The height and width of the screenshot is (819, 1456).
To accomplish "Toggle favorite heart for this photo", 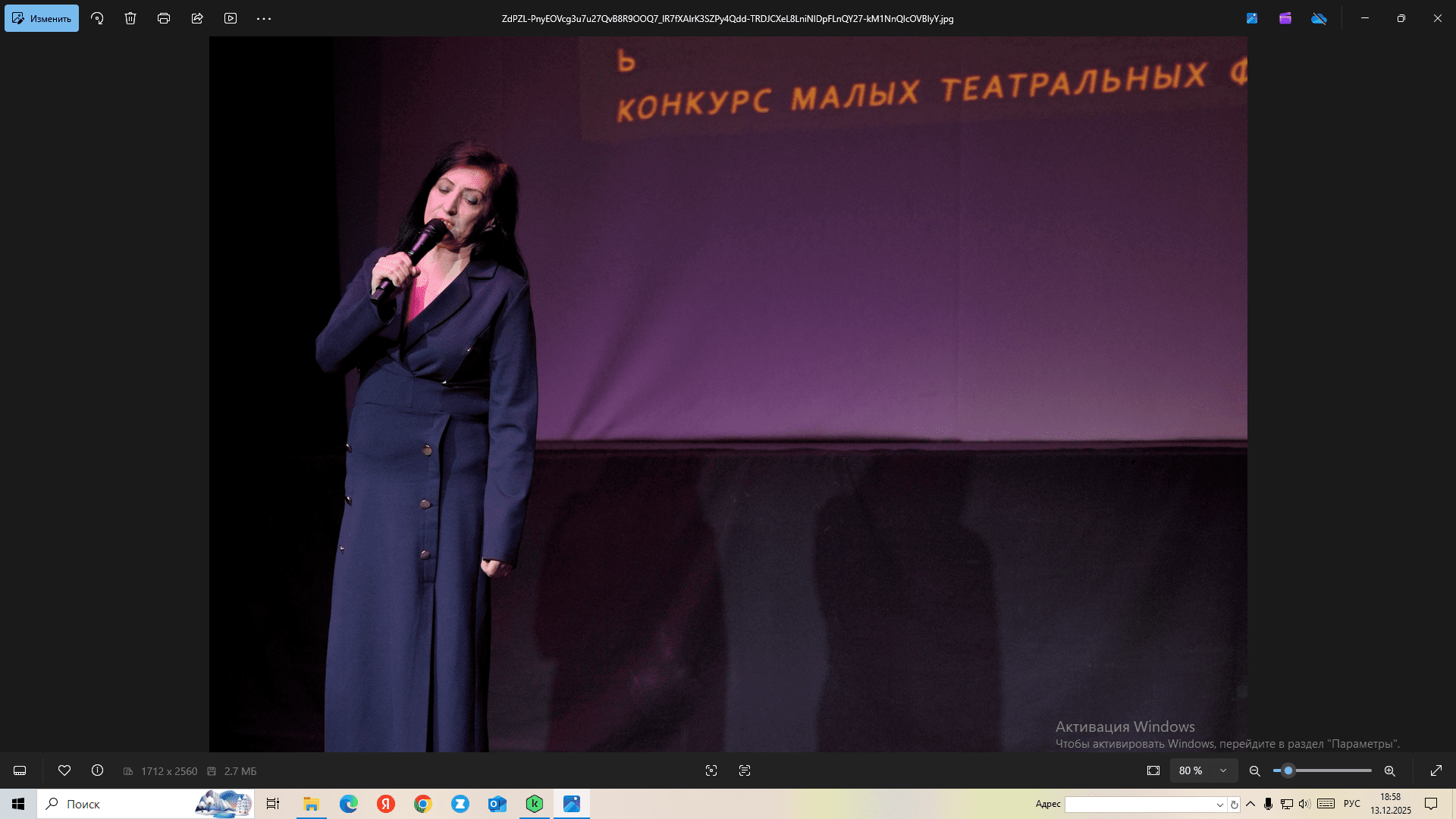I will [64, 770].
